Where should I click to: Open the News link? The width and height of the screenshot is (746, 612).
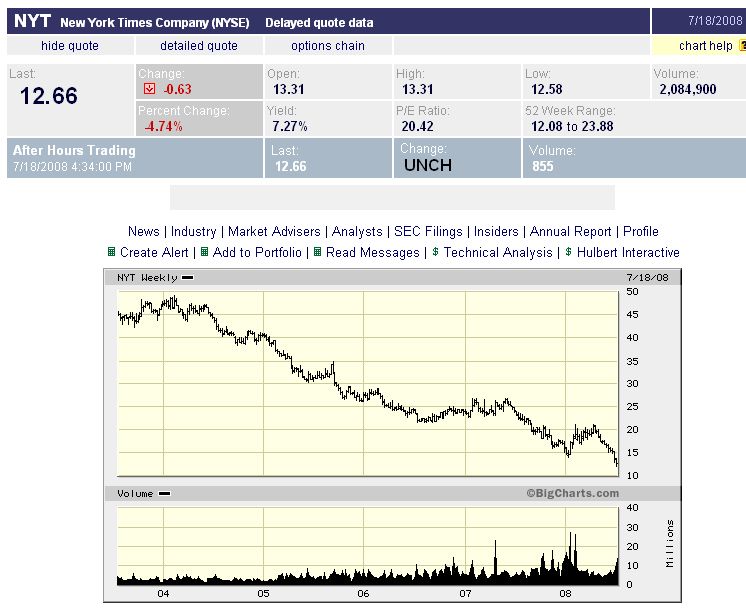pos(143,231)
